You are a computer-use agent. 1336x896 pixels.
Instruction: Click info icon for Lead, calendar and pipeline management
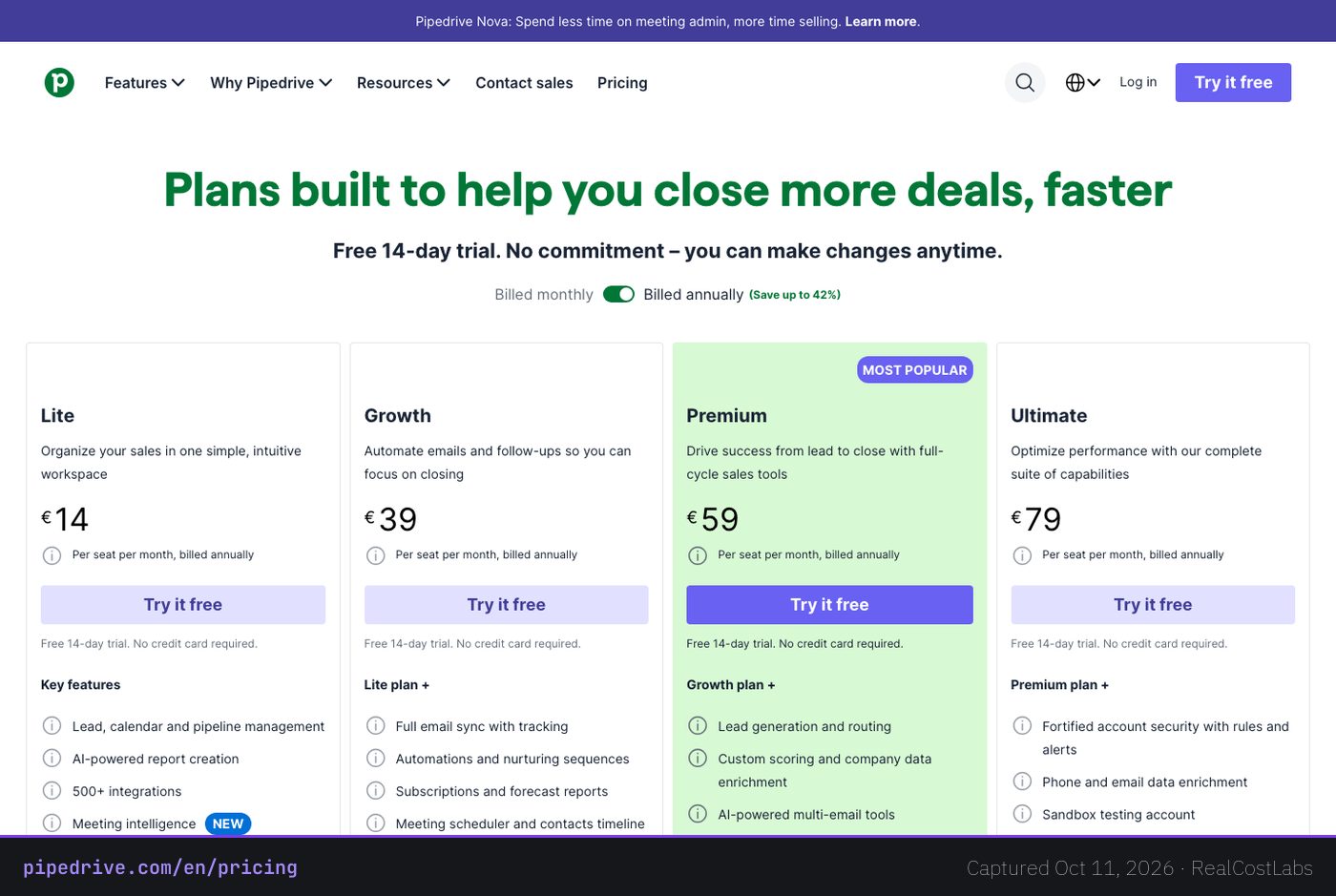tap(52, 726)
